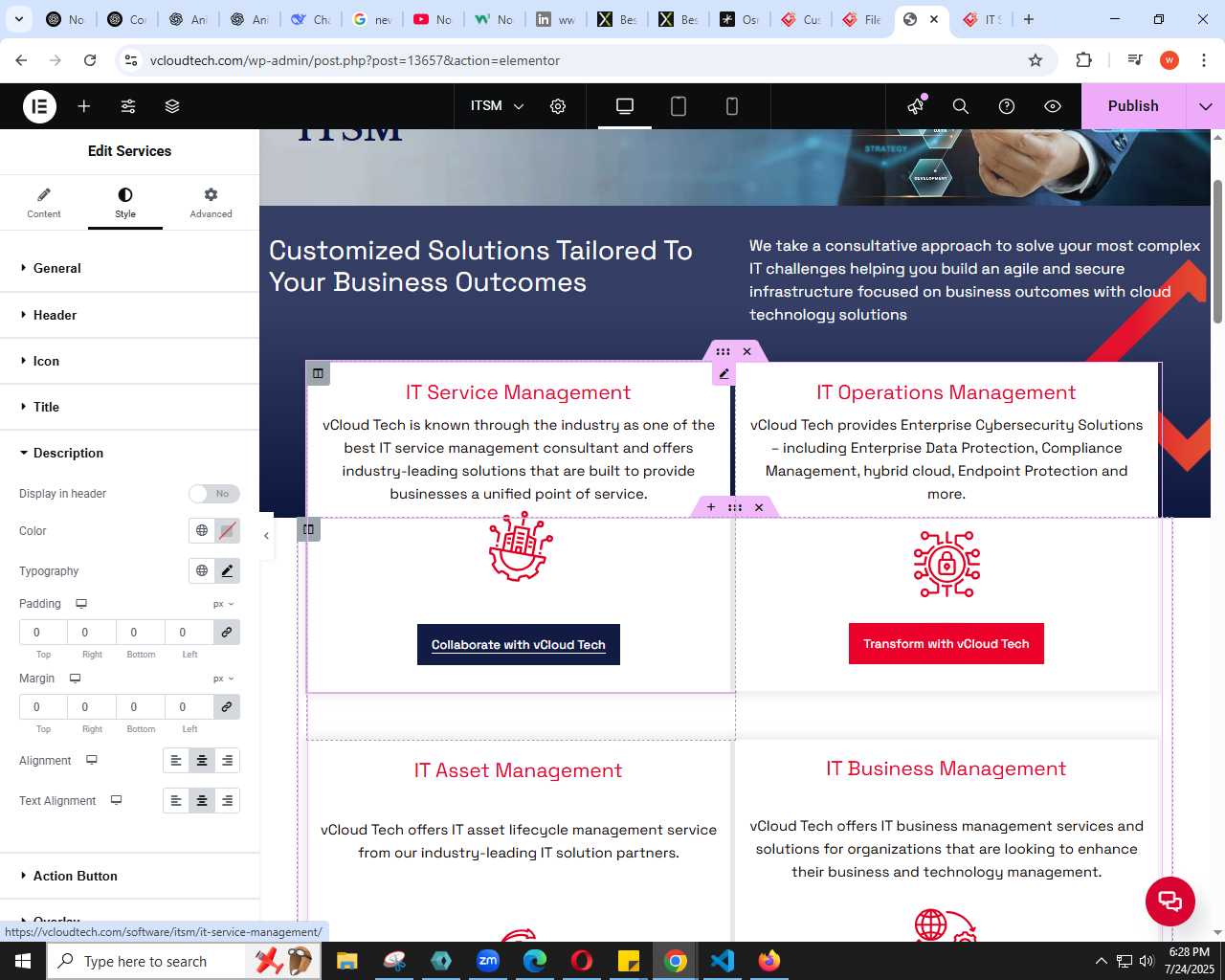Edit typography with the pencil icon
The height and width of the screenshot is (980, 1225).
pos(227,571)
